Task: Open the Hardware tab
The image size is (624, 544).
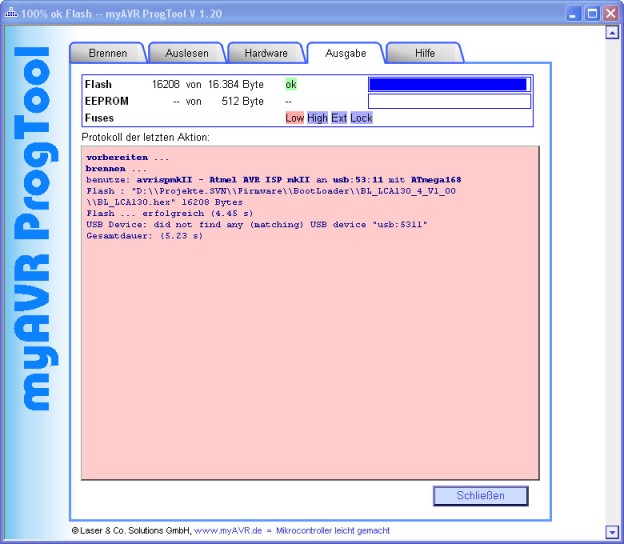Action: pos(266,53)
